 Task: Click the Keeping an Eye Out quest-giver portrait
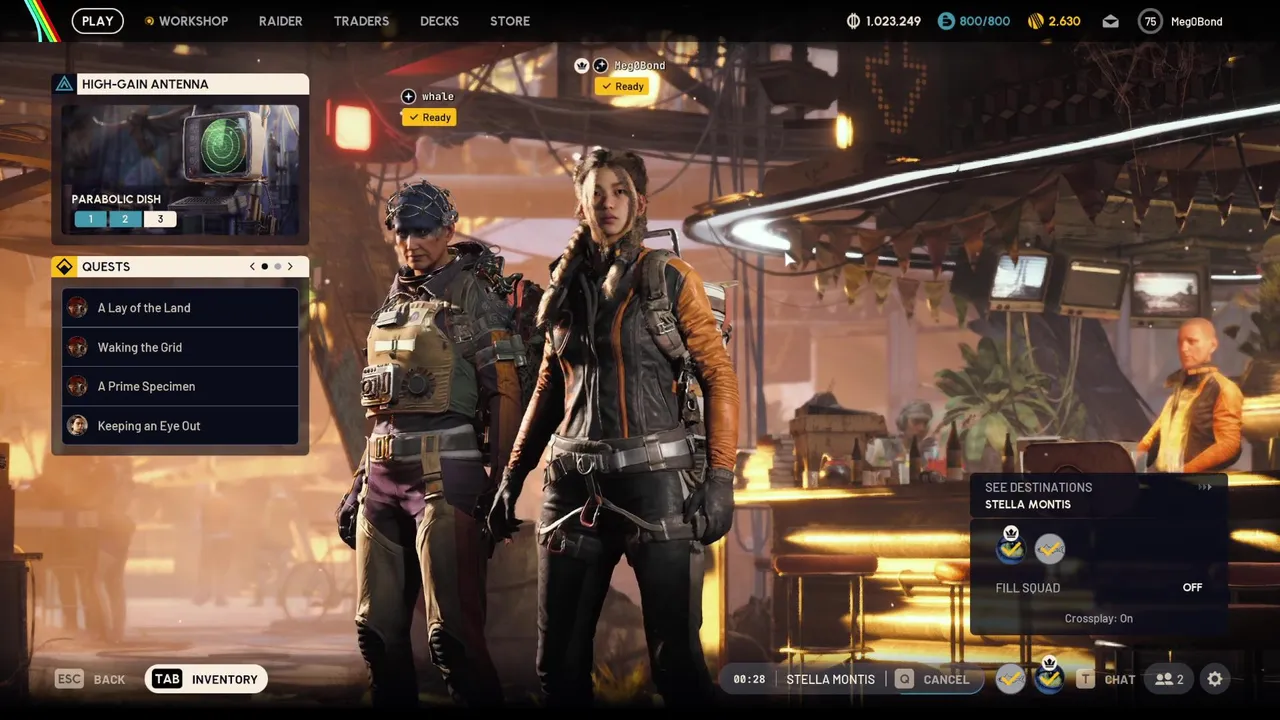77,426
